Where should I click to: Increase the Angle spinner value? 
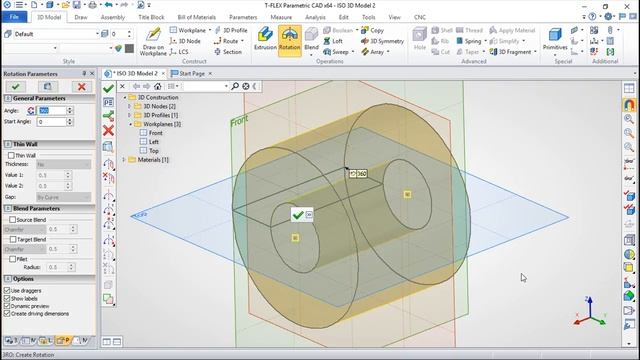[x=70, y=109]
